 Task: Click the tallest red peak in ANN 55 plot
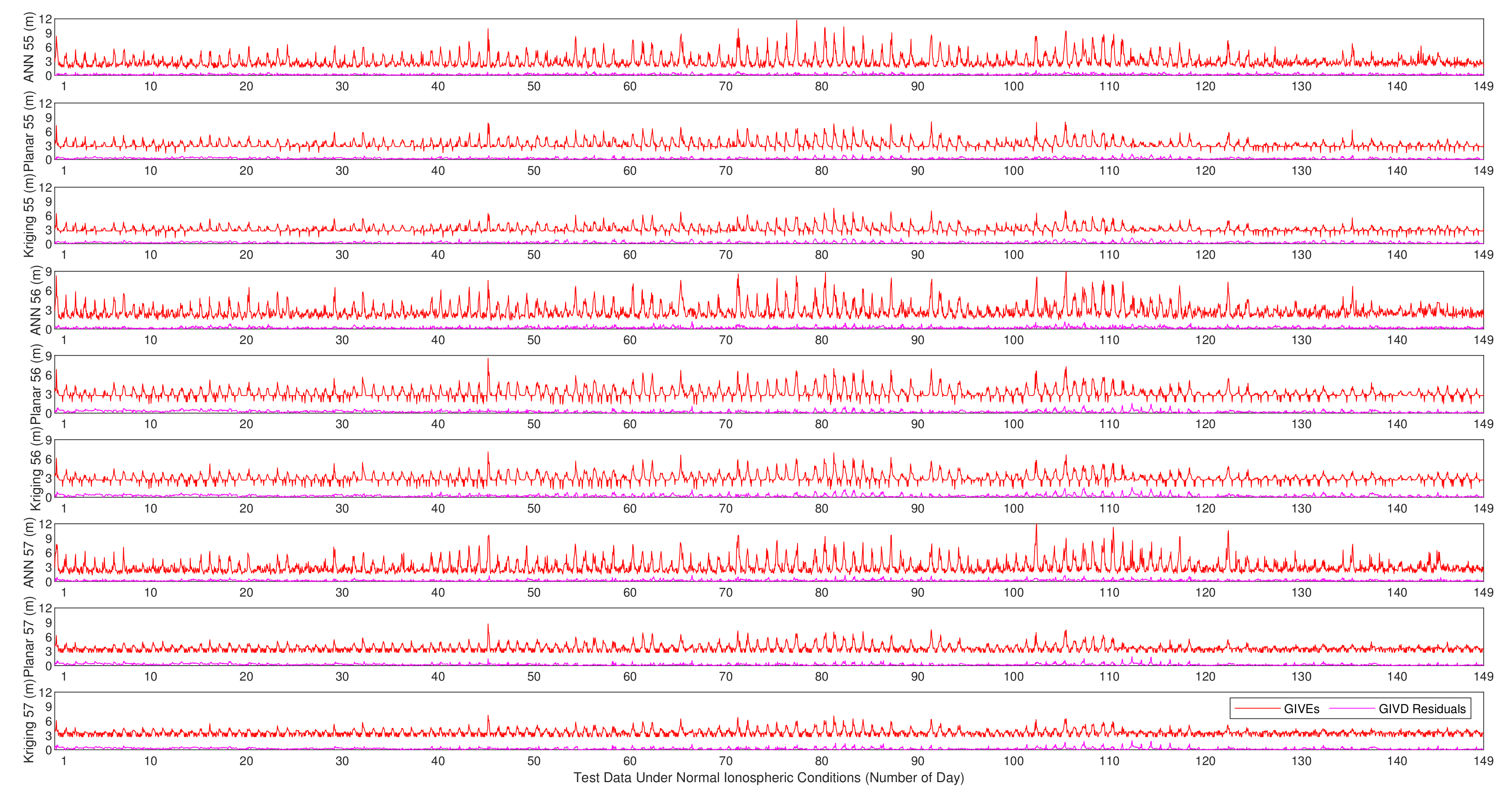coord(796,22)
